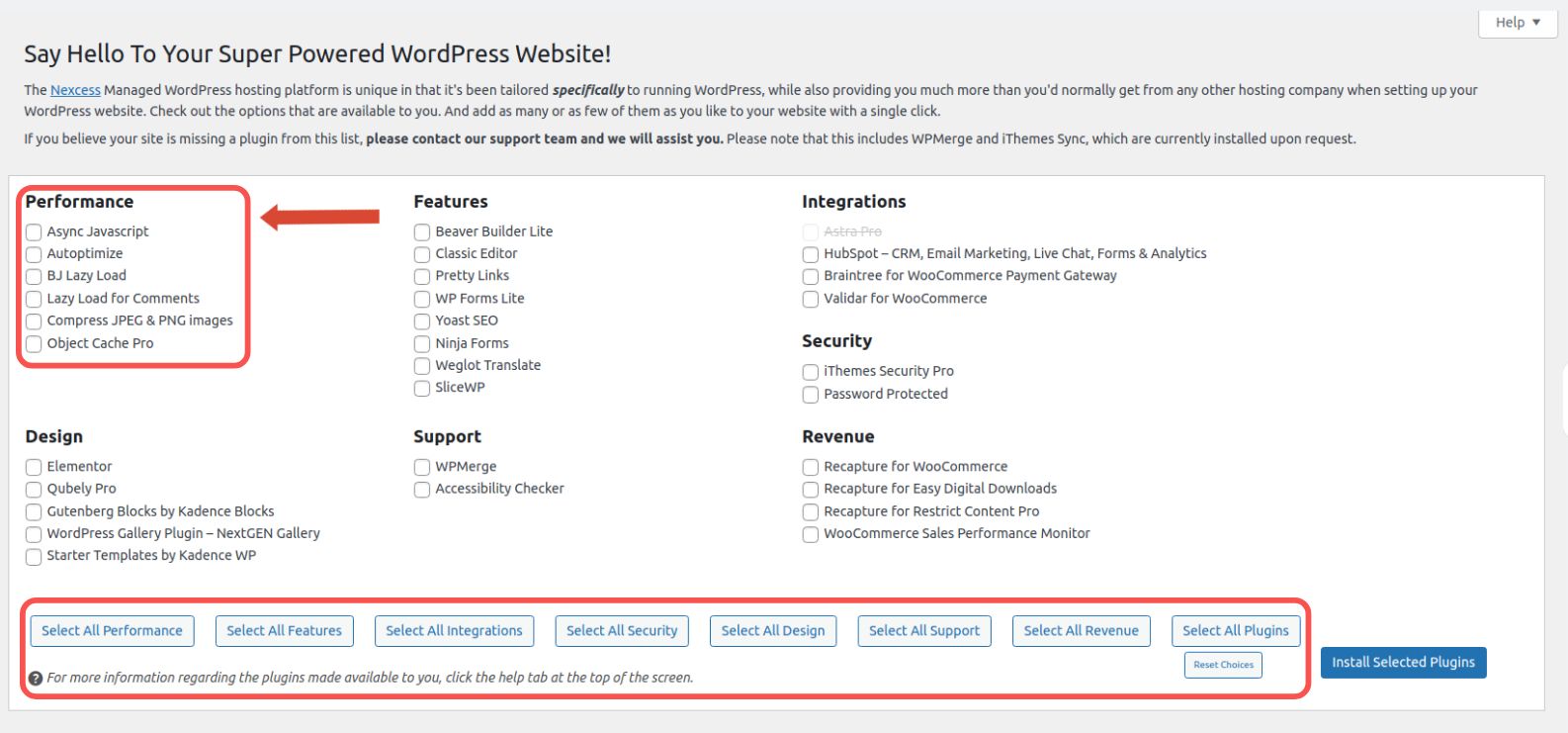
Task: Tick the Elementor checkbox
Action: click(34, 467)
